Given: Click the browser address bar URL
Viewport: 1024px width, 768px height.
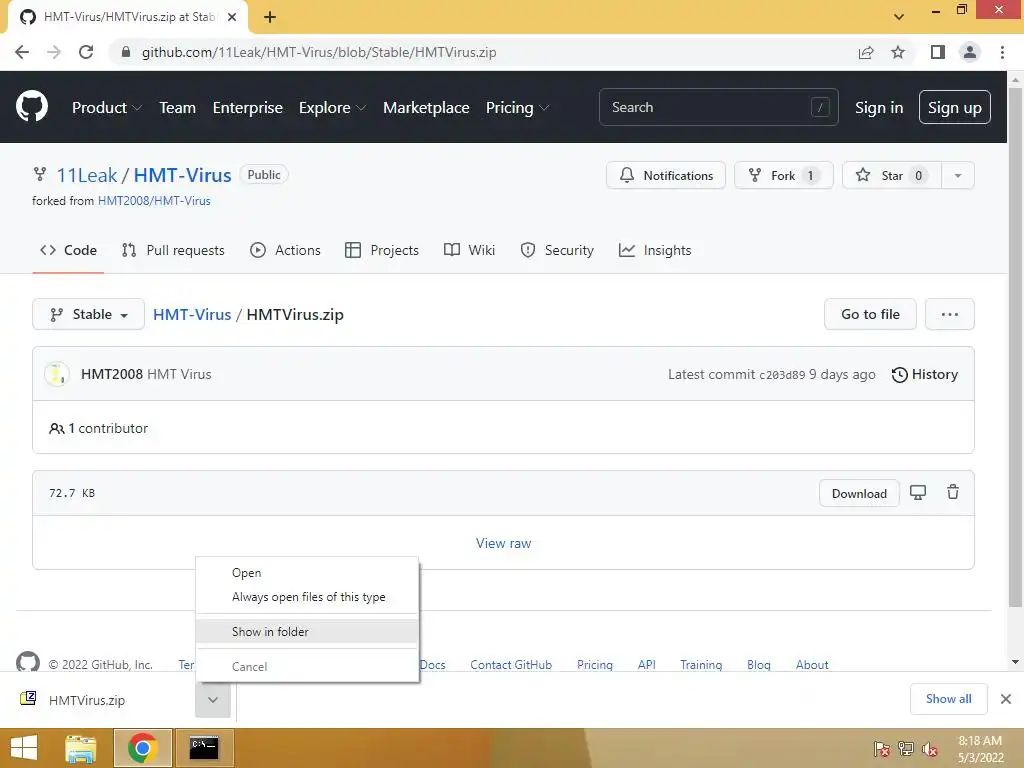Looking at the screenshot, I should pyautogui.click(x=319, y=52).
